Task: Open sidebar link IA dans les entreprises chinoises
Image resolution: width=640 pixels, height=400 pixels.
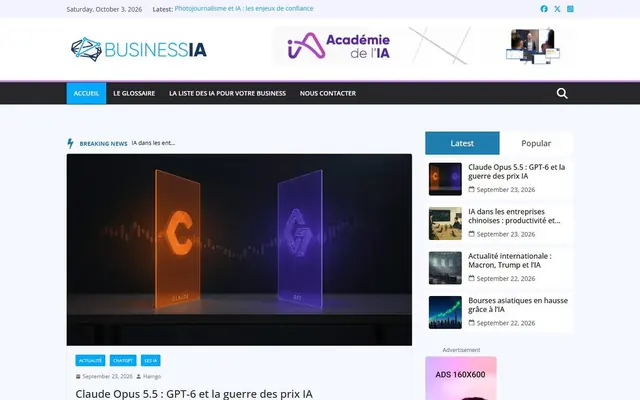Action: coord(514,216)
